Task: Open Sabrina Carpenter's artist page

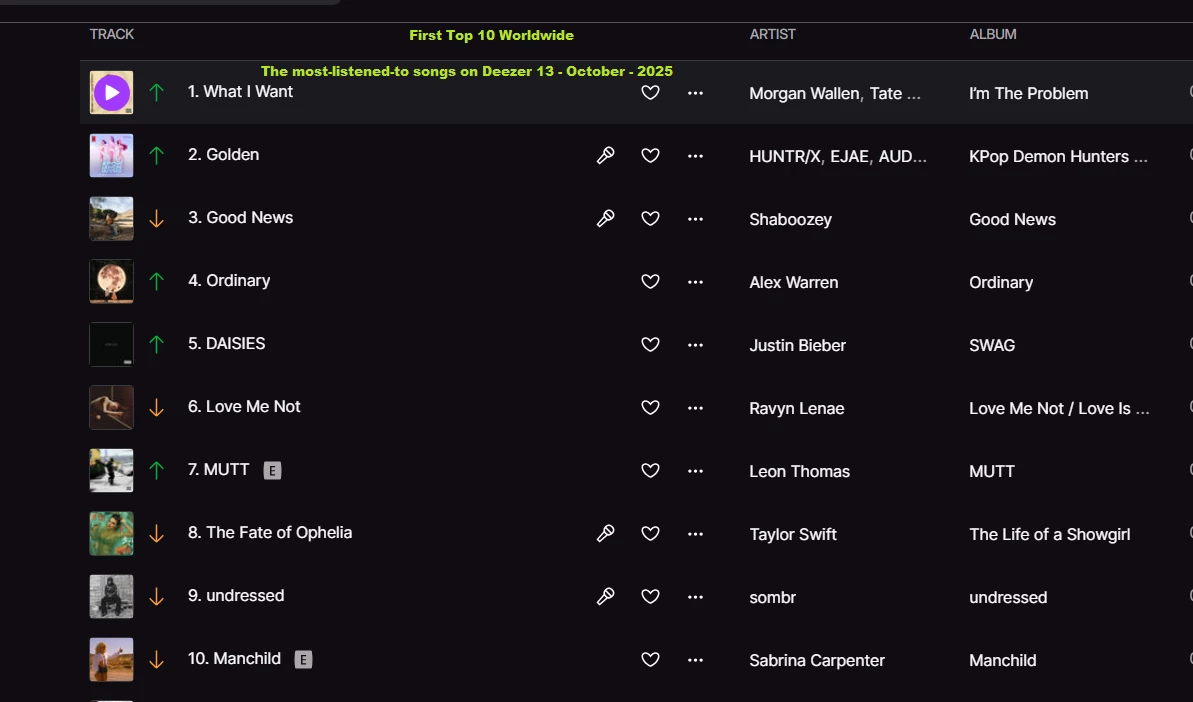Action: (x=816, y=661)
